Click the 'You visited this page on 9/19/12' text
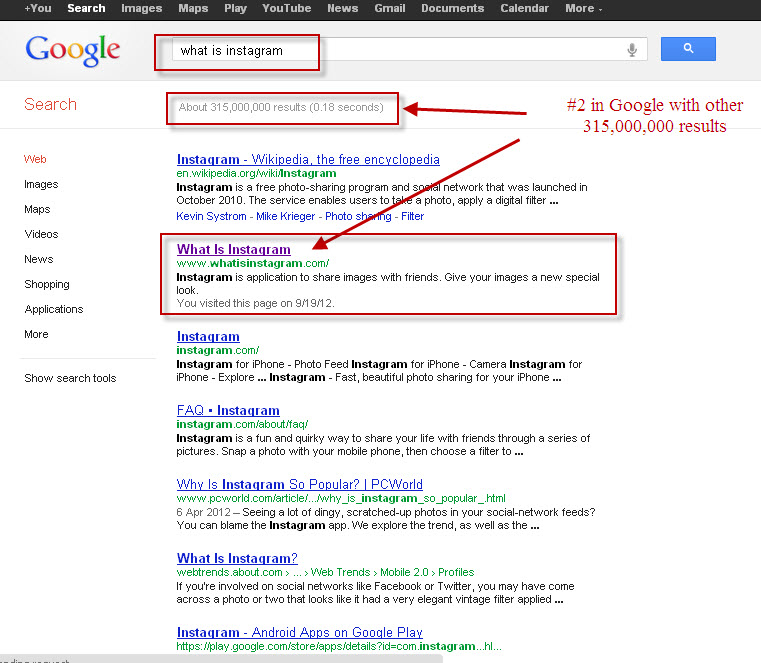761x663 pixels. coord(255,303)
